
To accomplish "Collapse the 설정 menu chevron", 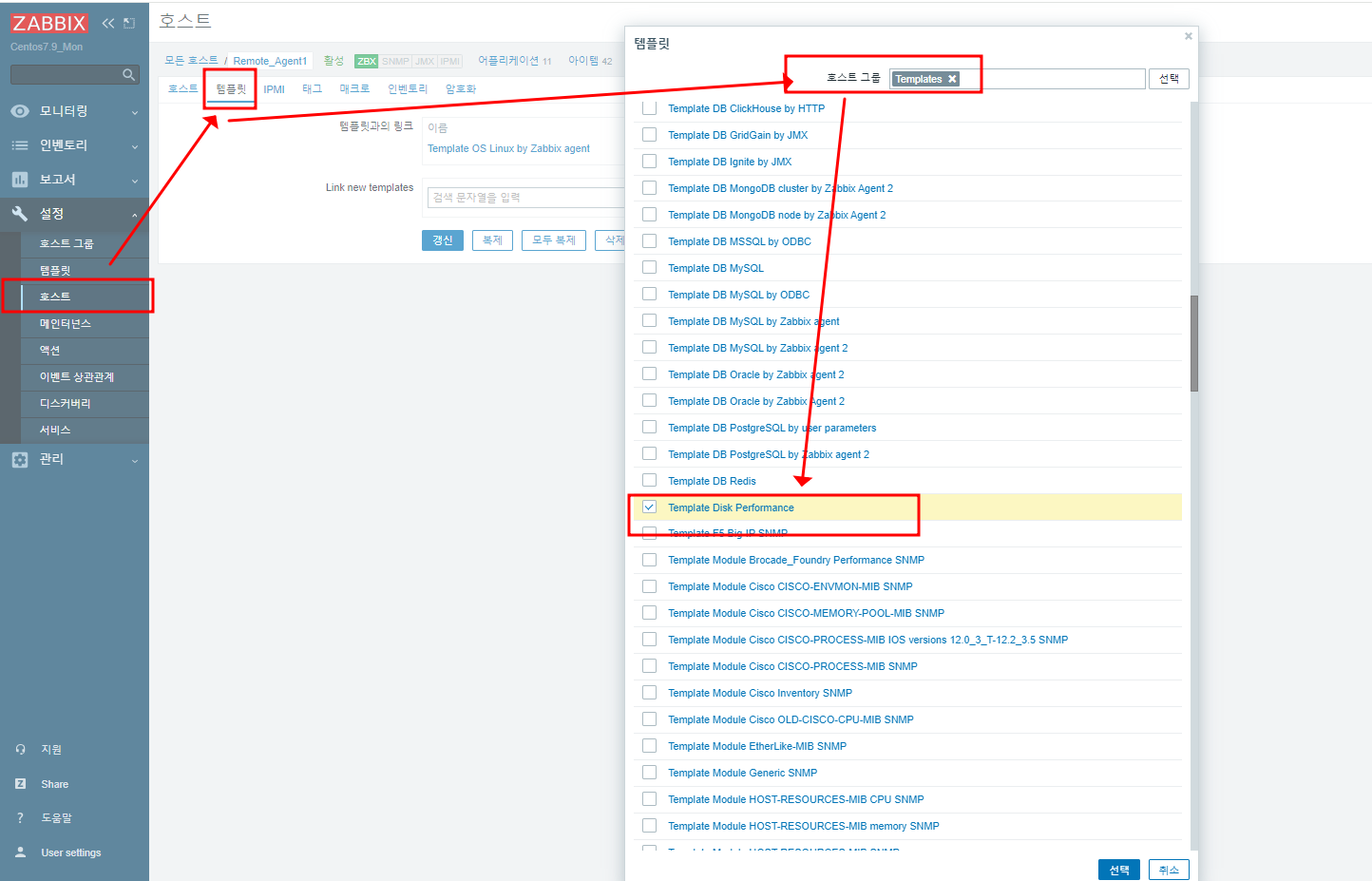I will (135, 215).
